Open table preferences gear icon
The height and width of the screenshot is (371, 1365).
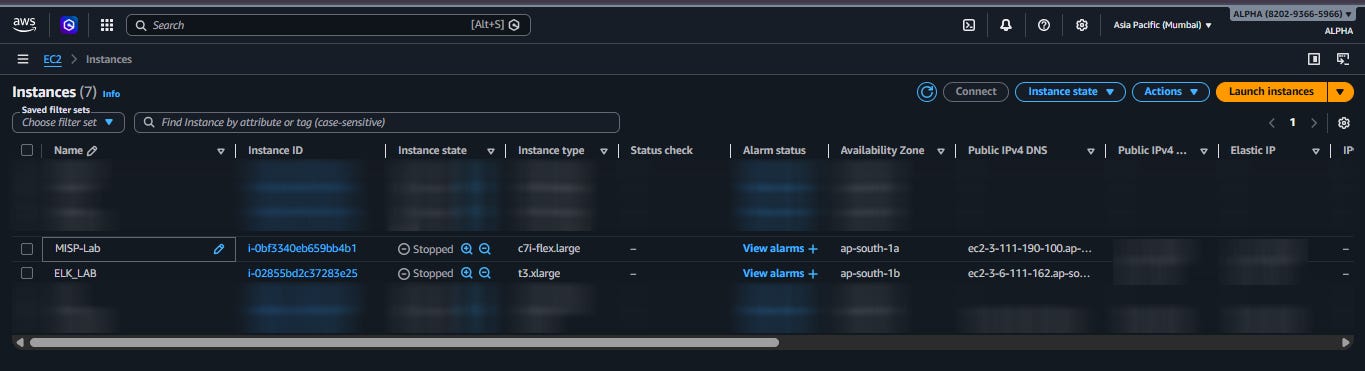click(x=1343, y=122)
